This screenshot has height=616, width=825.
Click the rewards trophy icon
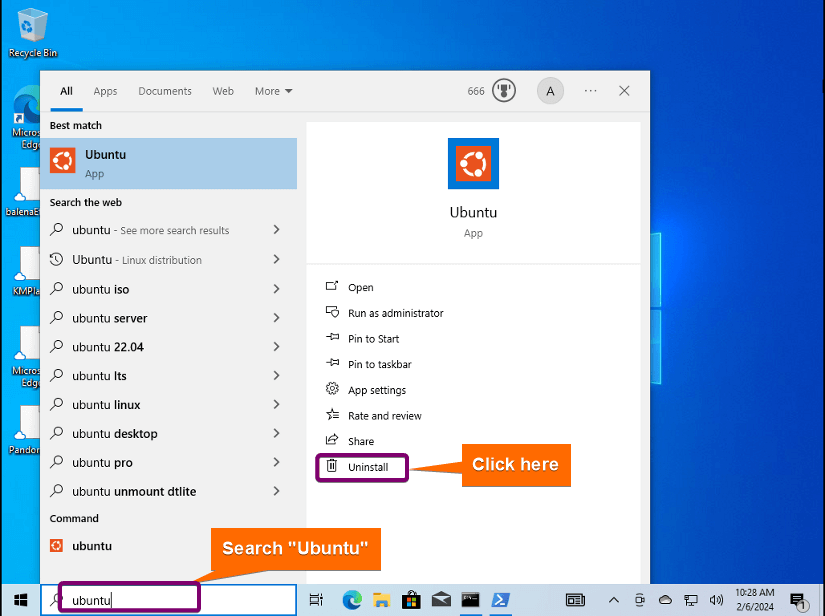pos(504,90)
